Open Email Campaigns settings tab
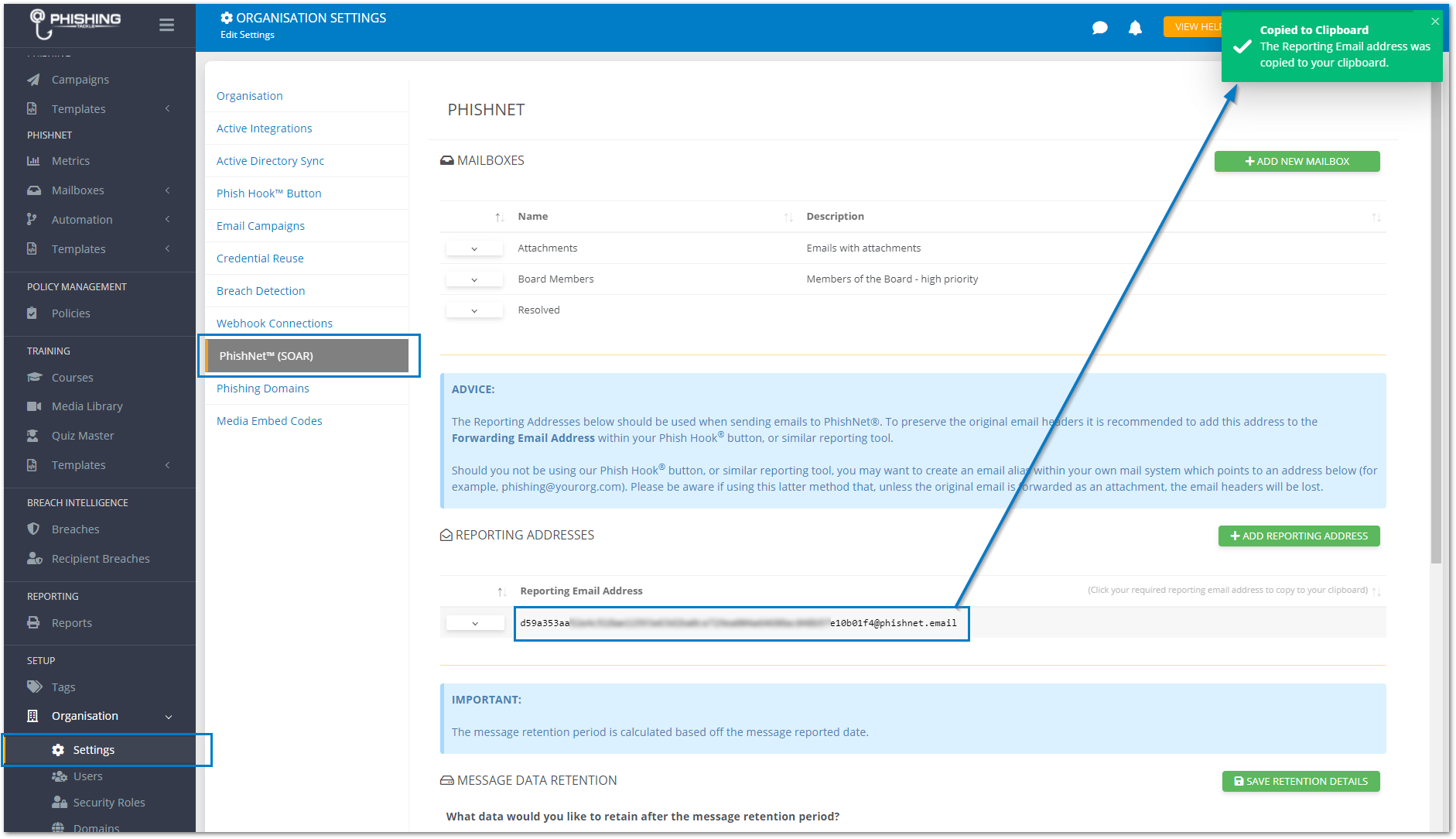Viewport: 1456px width, 839px height. click(261, 226)
